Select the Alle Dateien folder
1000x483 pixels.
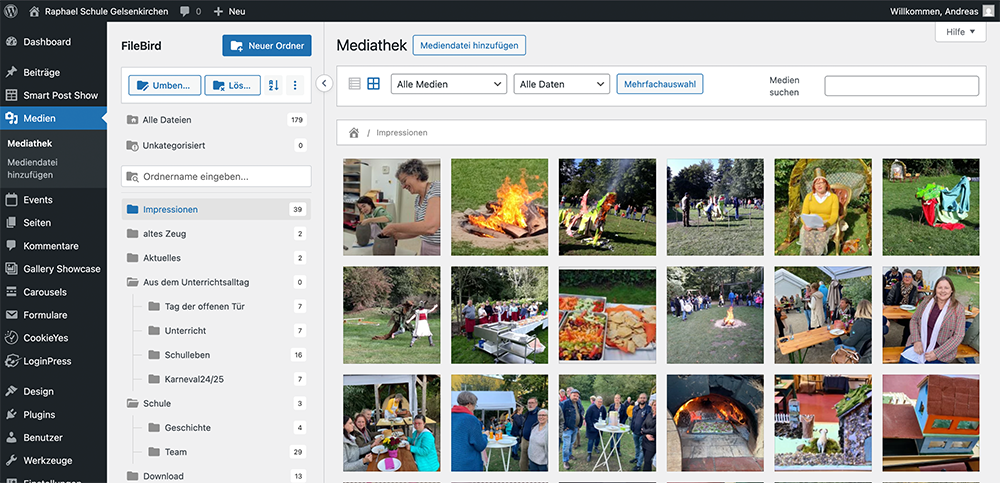click(x=216, y=120)
